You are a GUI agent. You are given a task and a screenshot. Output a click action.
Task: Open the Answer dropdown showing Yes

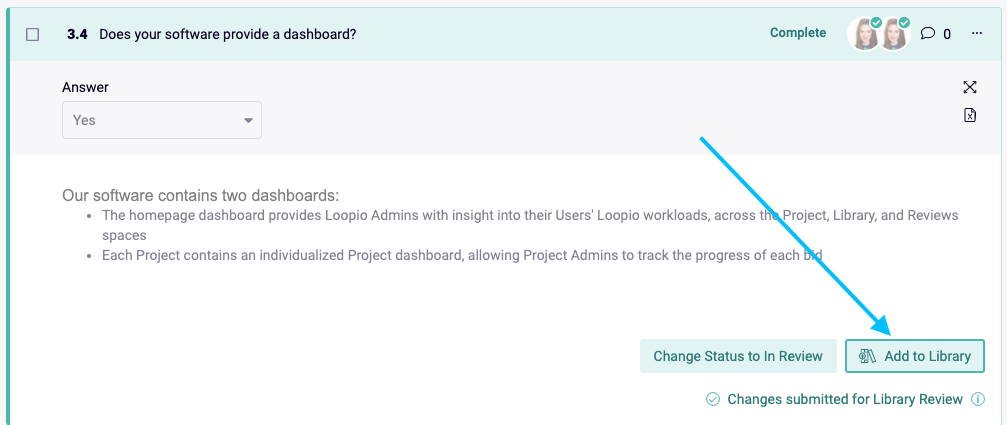pos(162,120)
